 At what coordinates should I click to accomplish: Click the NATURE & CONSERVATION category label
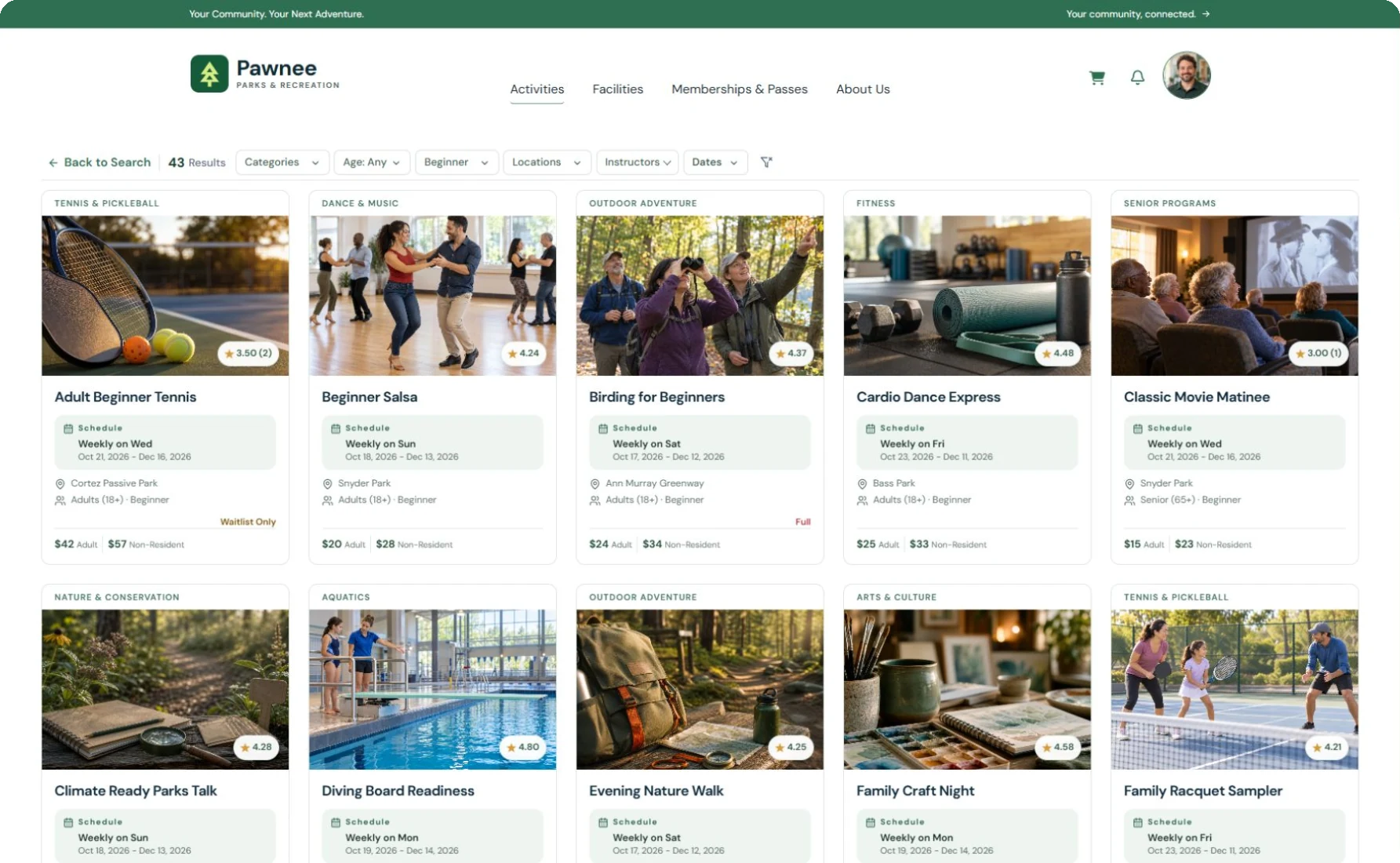117,597
